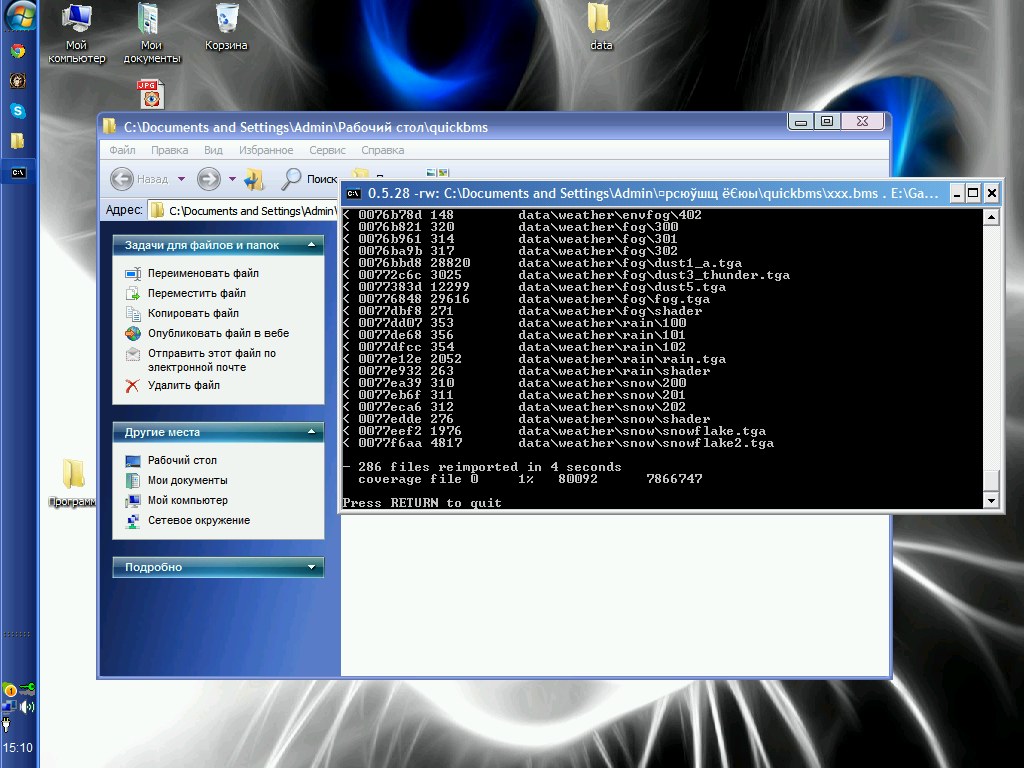Open the Программы folder on desktop
This screenshot has height=768, width=1024.
72,483
